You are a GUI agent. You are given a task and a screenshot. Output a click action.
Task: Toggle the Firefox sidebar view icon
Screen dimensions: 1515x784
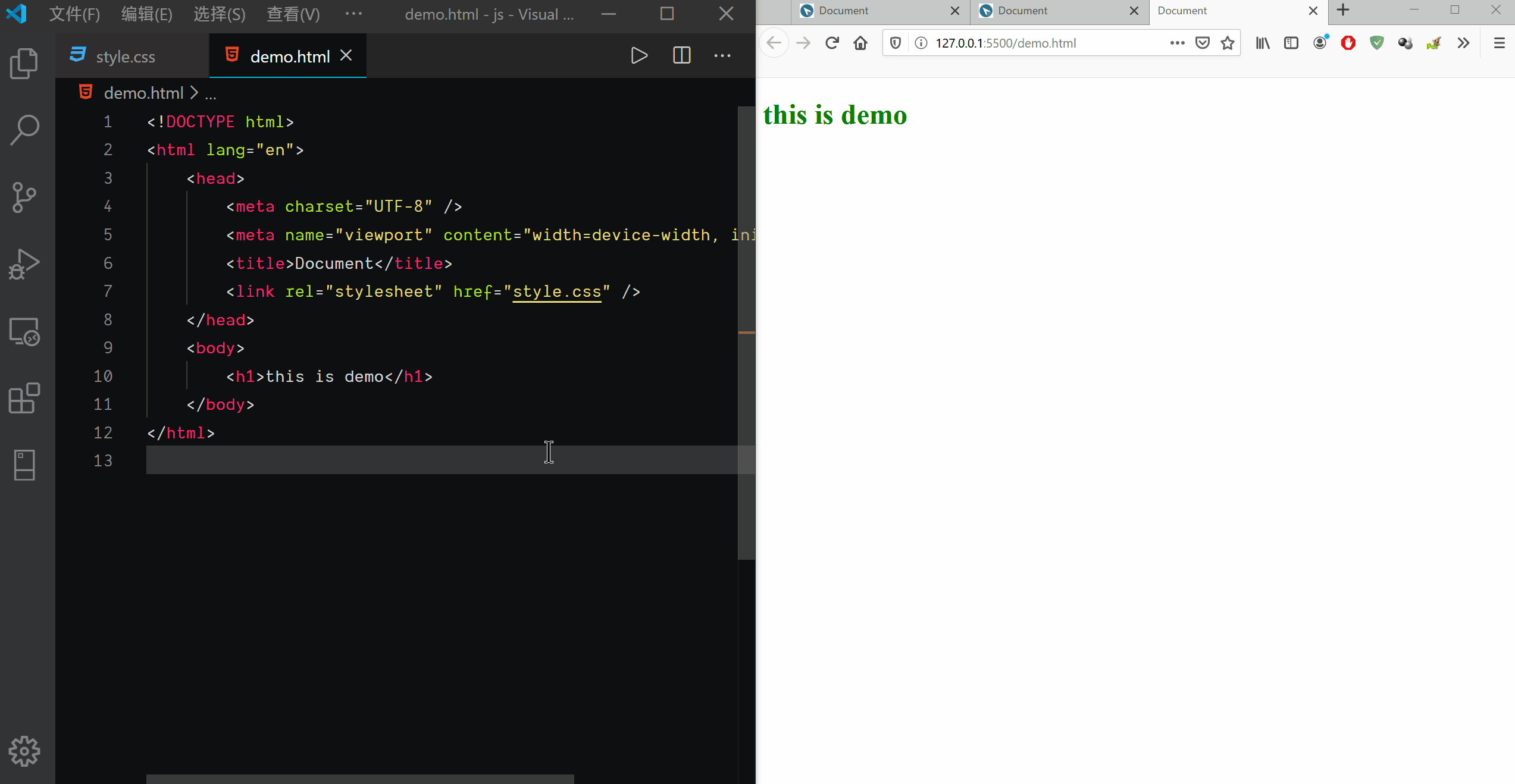[1291, 43]
